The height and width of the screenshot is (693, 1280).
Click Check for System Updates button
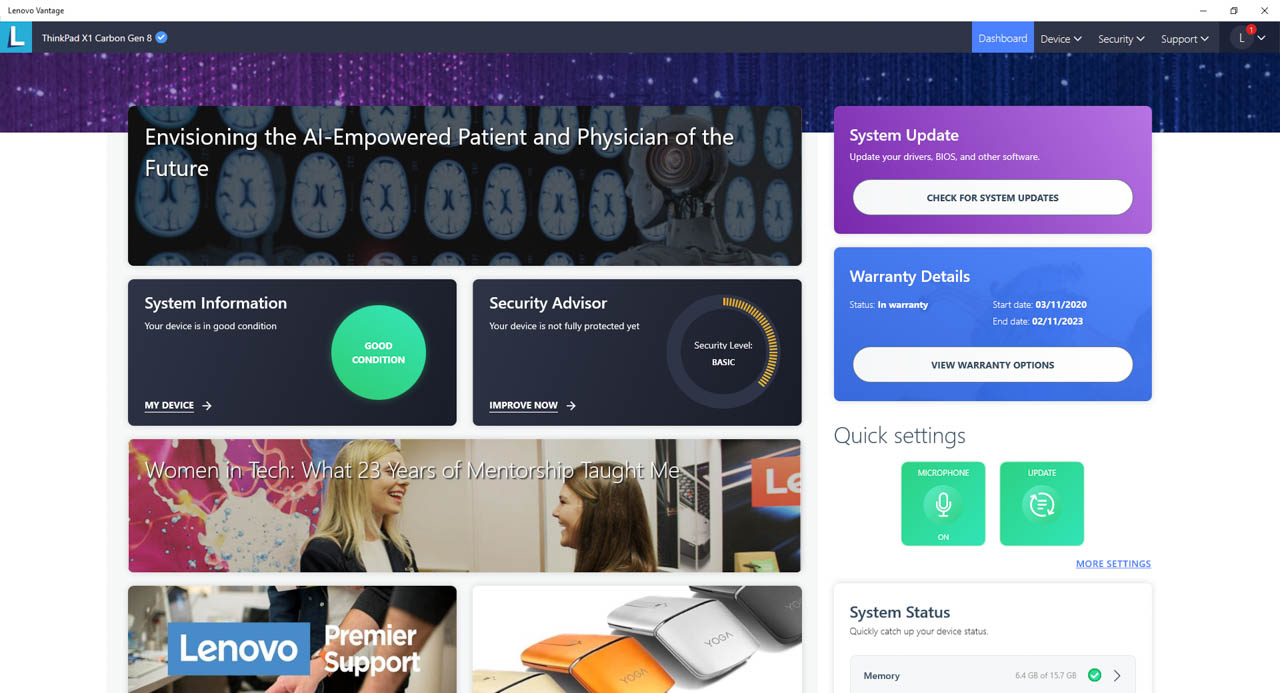pos(993,198)
